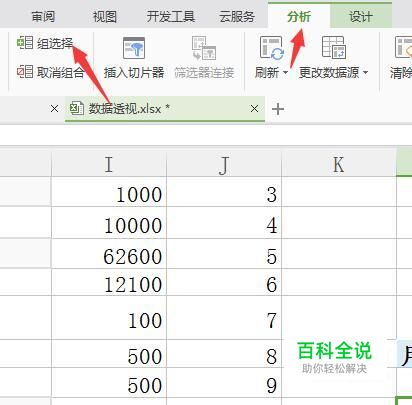Open the 视图 ribbon tab
Image resolution: width=412 pixels, height=405 pixels.
pyautogui.click(x=105, y=16)
